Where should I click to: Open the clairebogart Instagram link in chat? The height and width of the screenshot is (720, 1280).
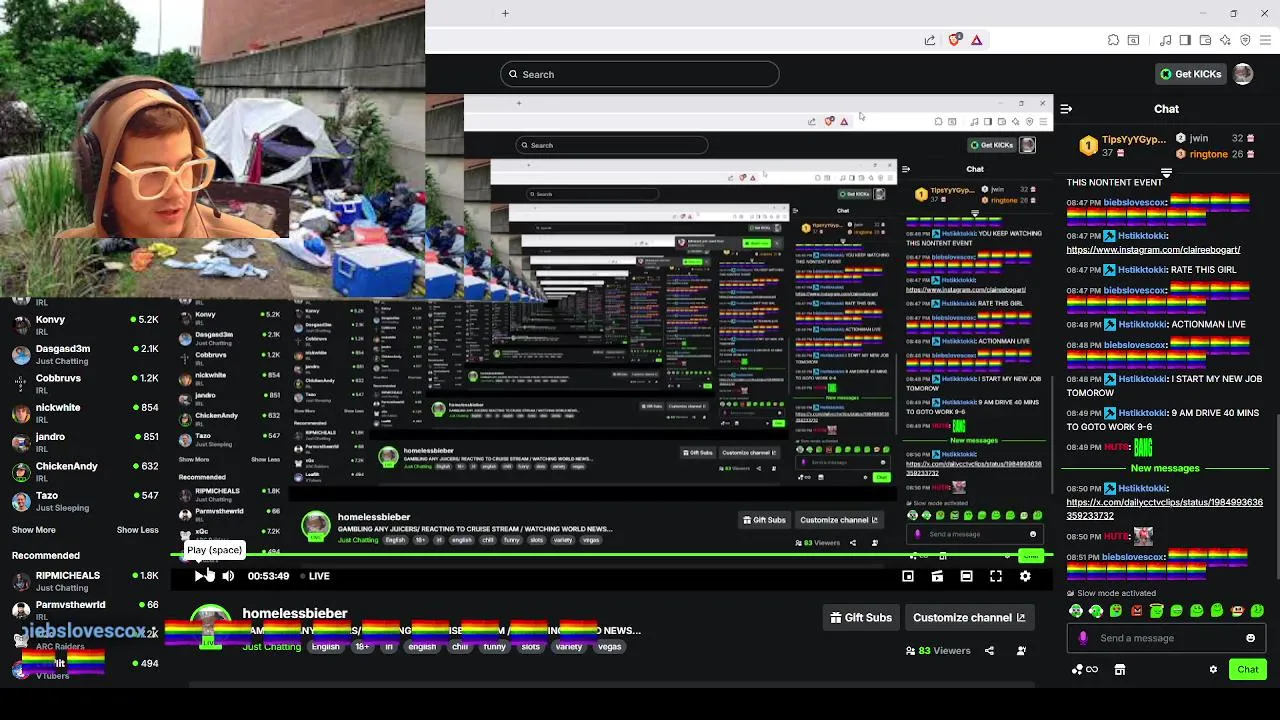click(1153, 250)
